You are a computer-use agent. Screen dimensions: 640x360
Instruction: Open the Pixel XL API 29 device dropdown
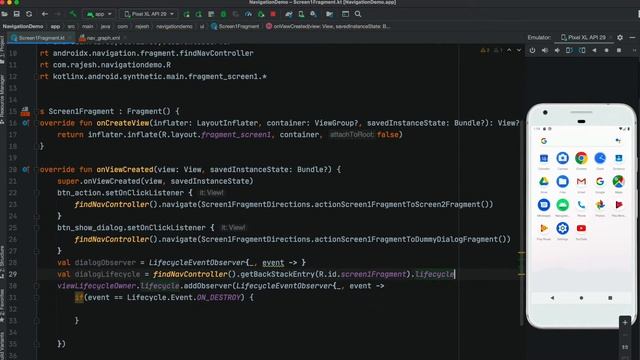pyautogui.click(x=149, y=14)
